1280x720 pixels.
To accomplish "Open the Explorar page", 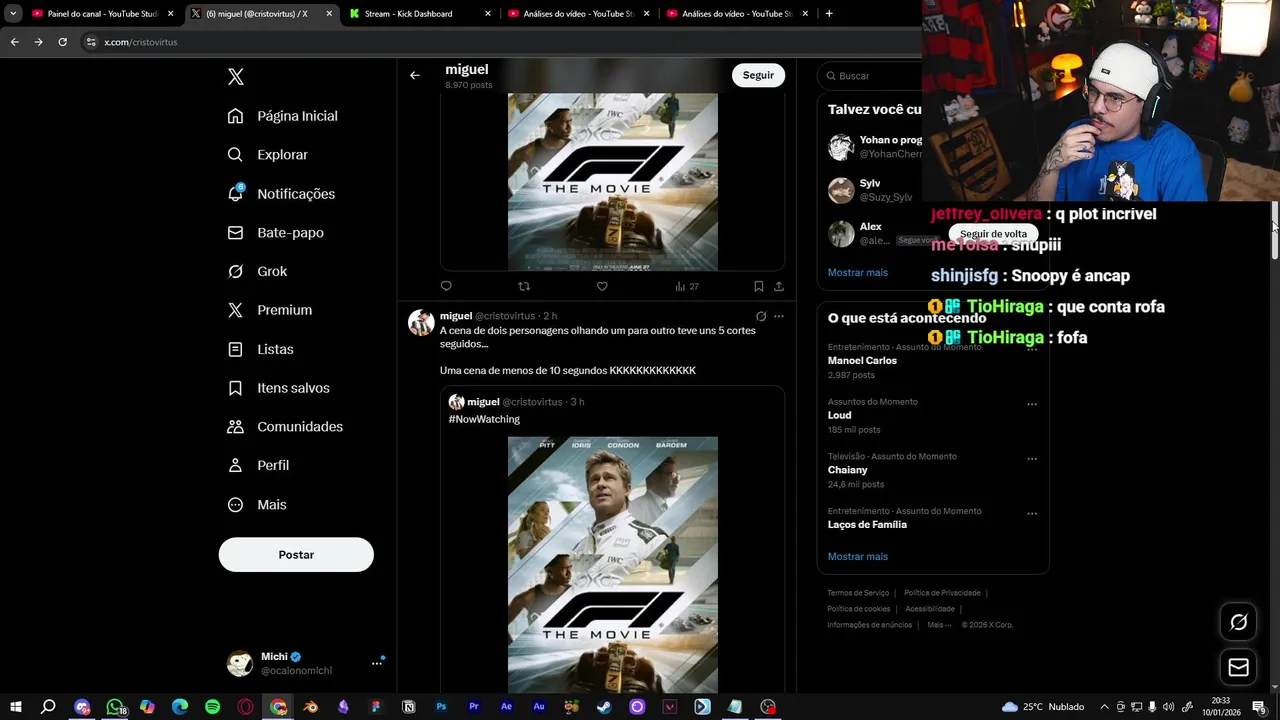I will [268, 155].
